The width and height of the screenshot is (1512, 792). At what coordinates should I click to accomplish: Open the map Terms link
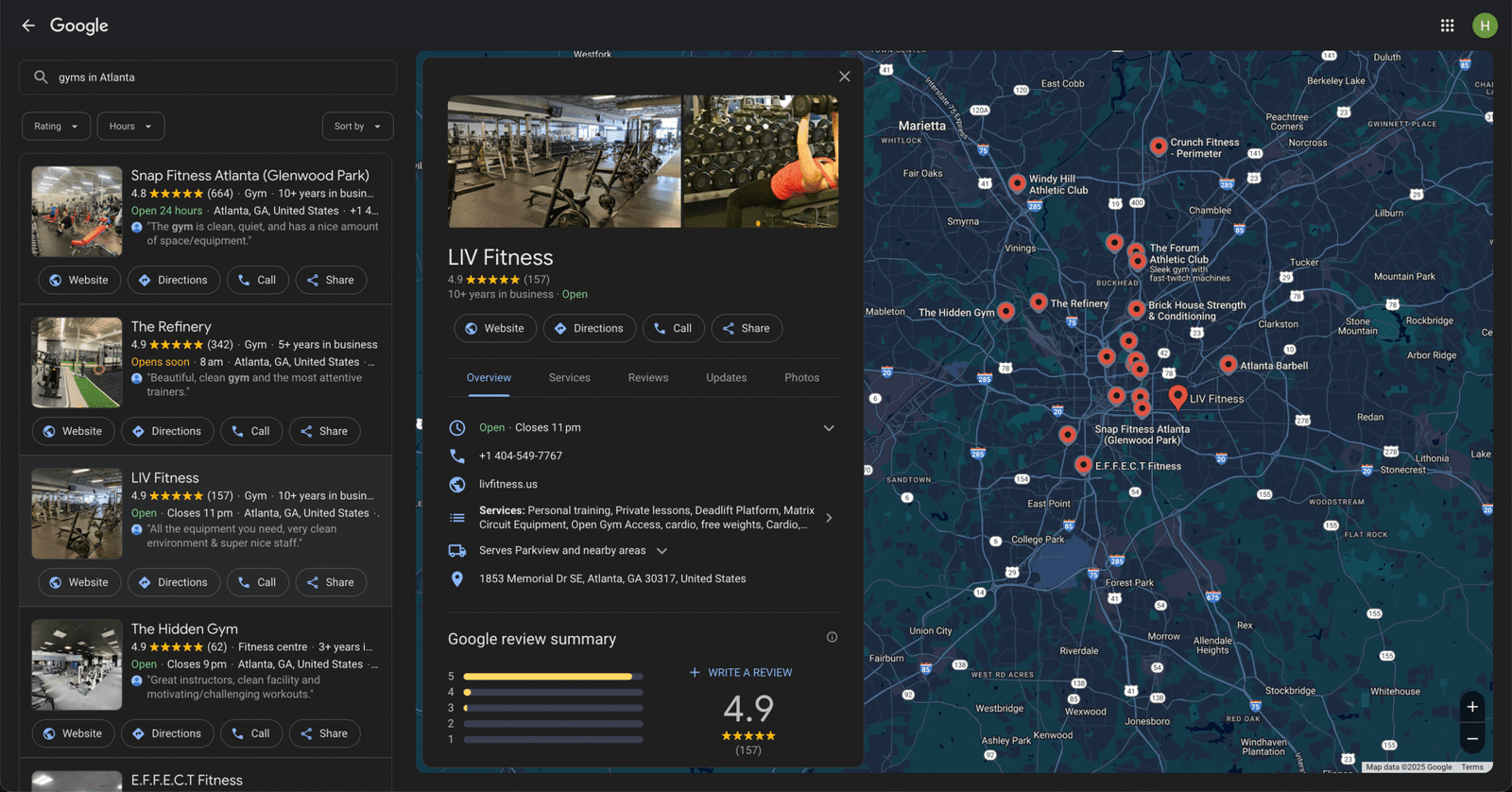pos(1472,767)
